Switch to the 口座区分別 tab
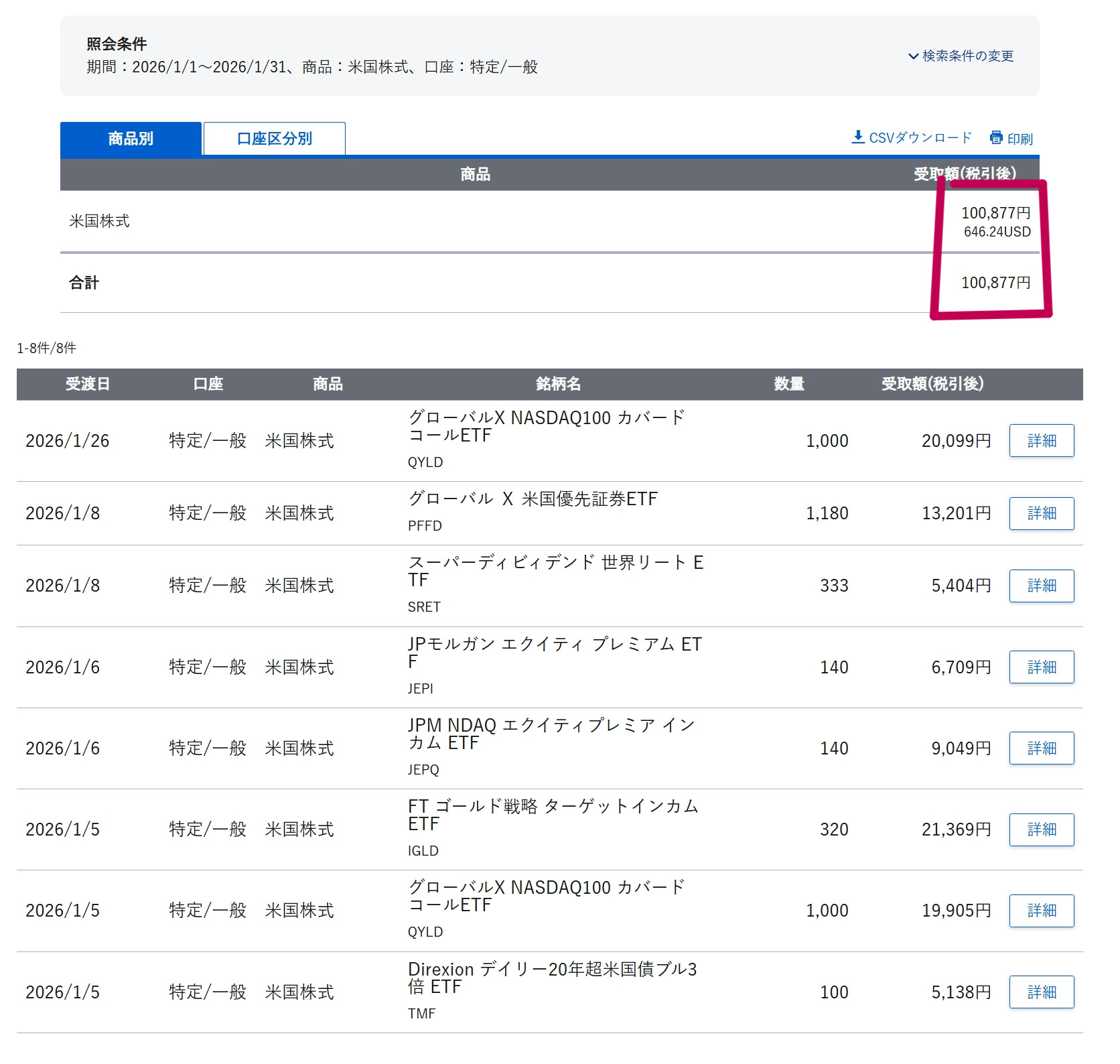Viewport: 1120px width, 1064px height. pos(275,139)
